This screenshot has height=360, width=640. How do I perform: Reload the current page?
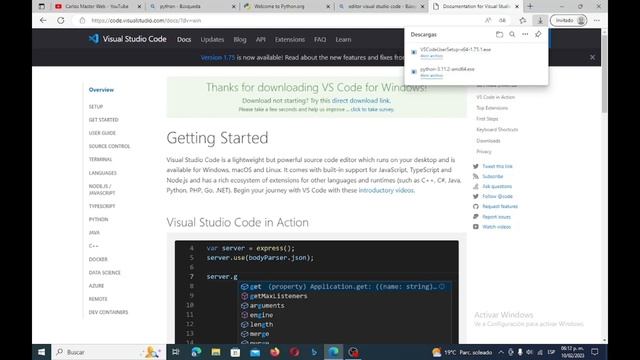tap(60, 20)
